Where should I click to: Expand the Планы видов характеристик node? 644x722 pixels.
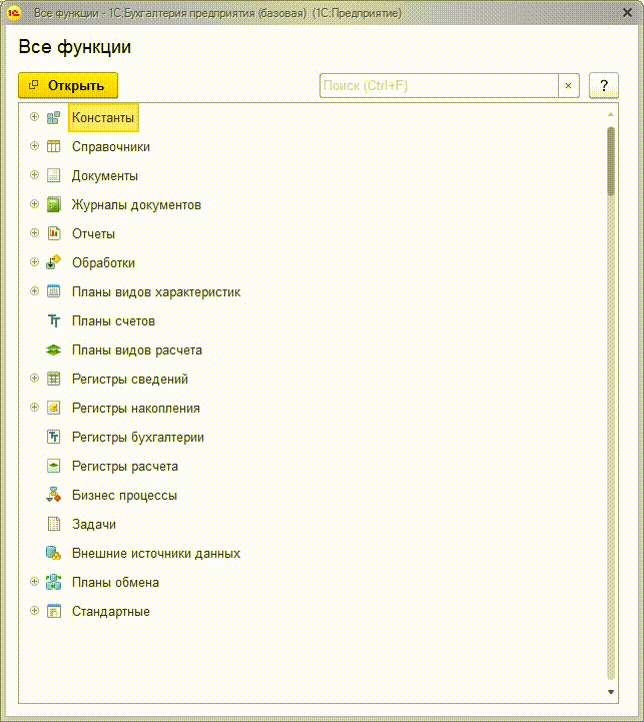pyautogui.click(x=34, y=291)
